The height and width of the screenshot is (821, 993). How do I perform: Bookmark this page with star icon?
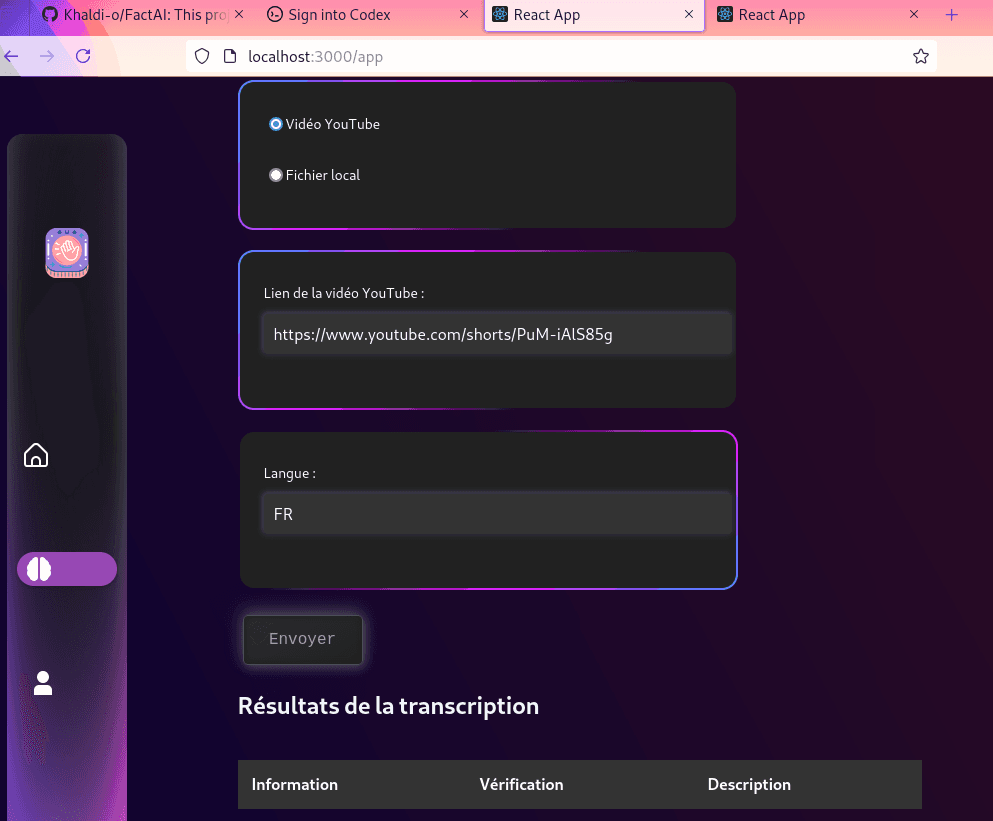(920, 57)
